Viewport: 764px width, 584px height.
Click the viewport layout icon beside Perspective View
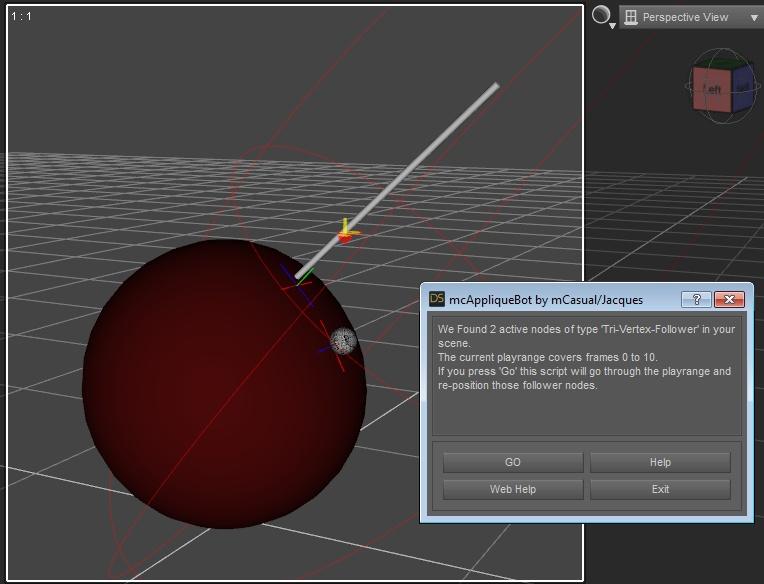point(630,17)
